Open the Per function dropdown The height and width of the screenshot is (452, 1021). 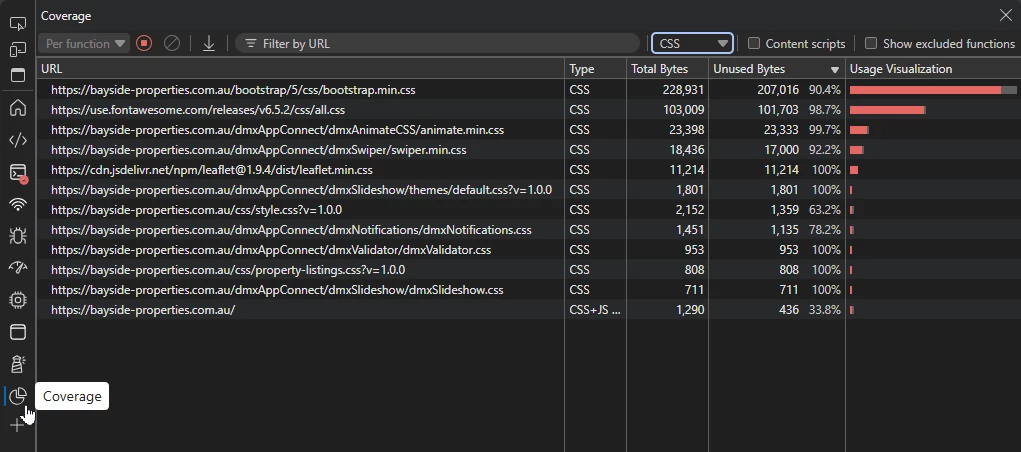[x=84, y=44]
